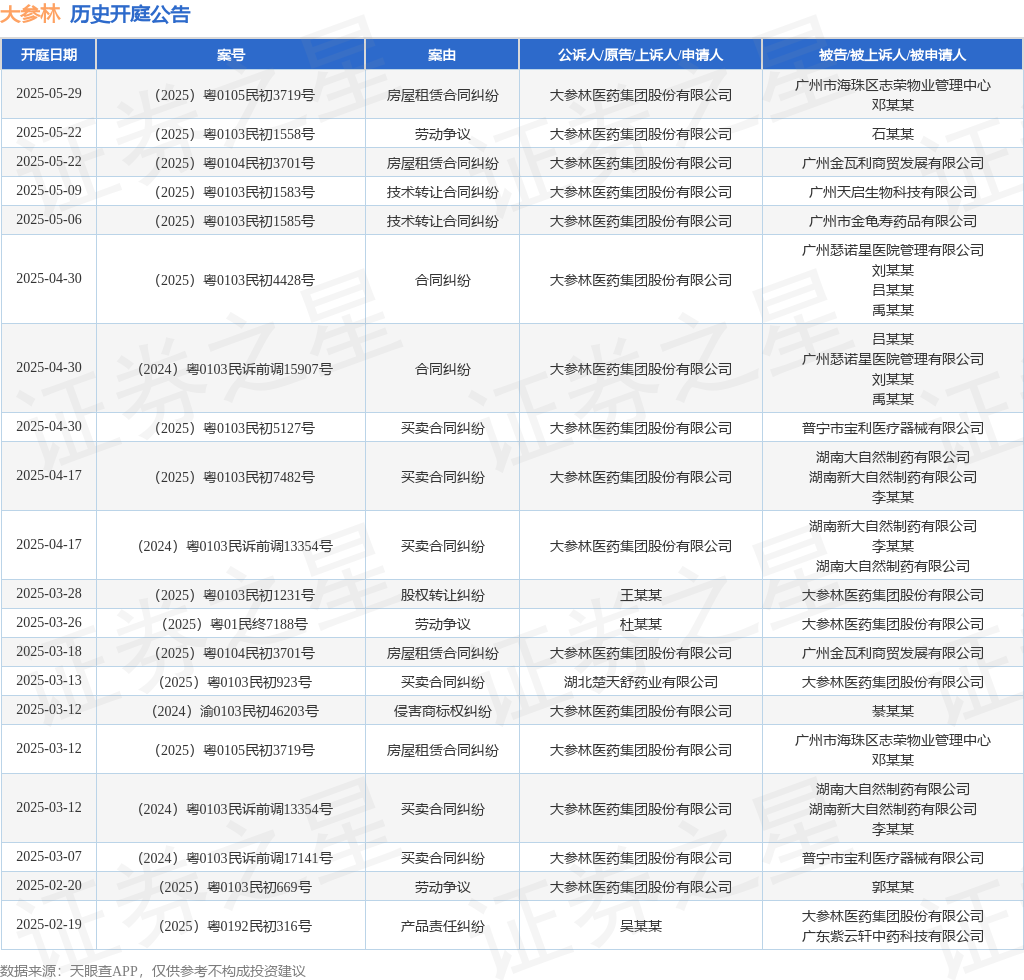The image size is (1024, 980).
Task: Select date cell 2025-05-29
Action: pos(49,93)
